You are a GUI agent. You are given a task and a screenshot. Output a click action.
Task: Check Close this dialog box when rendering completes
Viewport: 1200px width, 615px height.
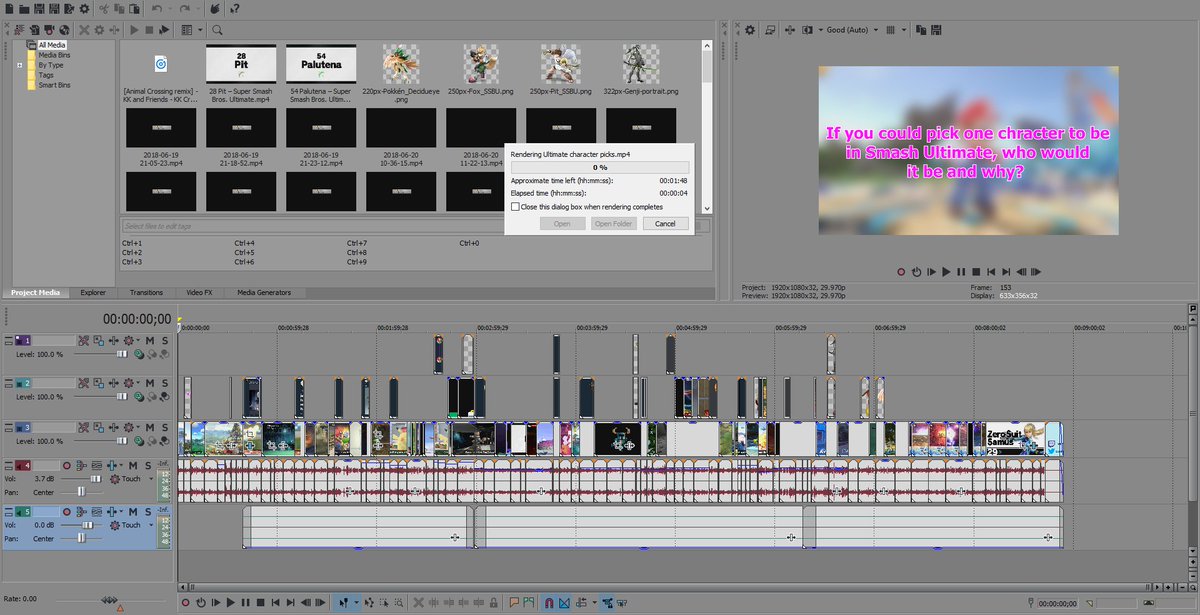tap(515, 207)
